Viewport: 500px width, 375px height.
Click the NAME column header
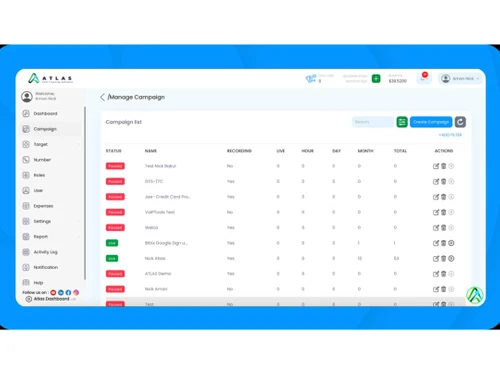click(x=151, y=151)
